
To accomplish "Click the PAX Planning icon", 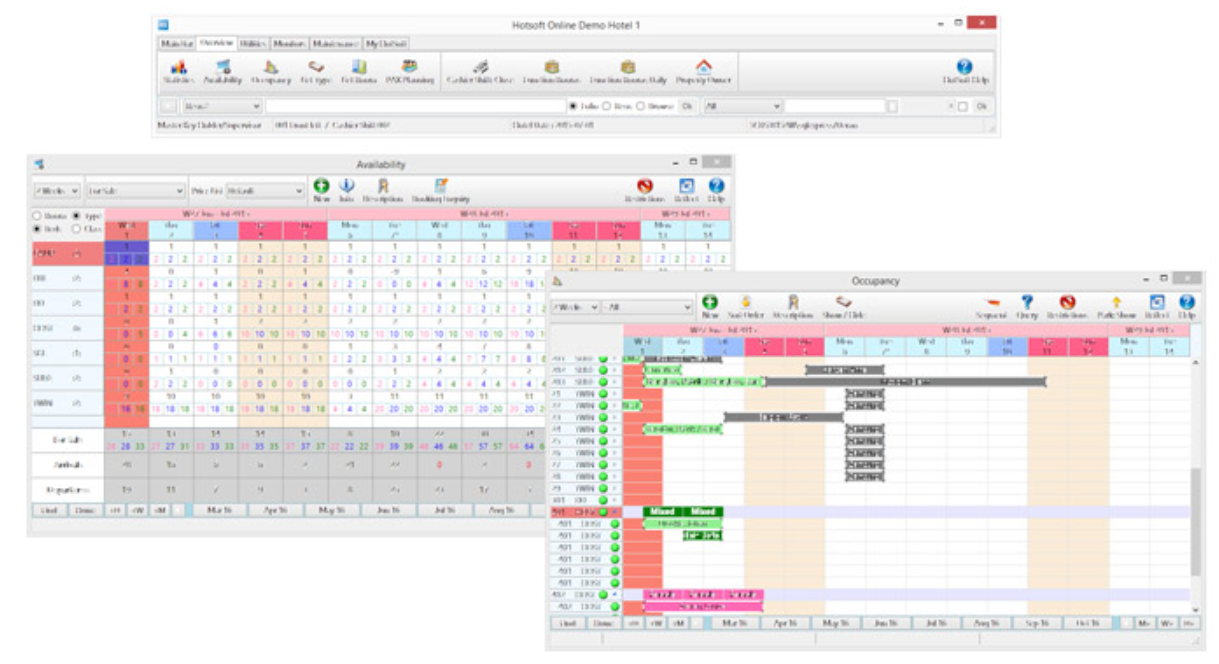I will [x=408, y=71].
